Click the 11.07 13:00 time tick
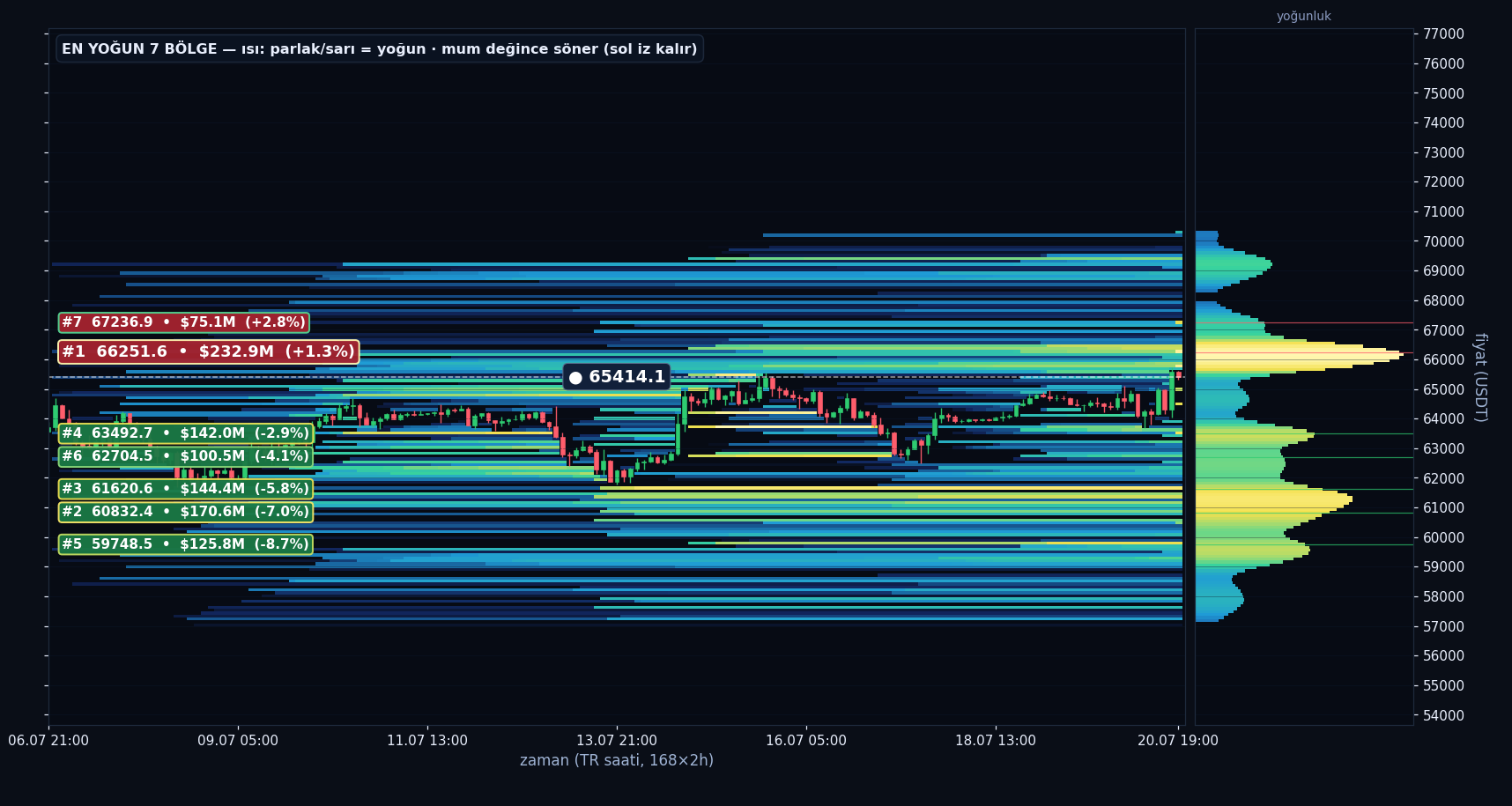Image resolution: width=1512 pixels, height=806 pixels. (427, 741)
